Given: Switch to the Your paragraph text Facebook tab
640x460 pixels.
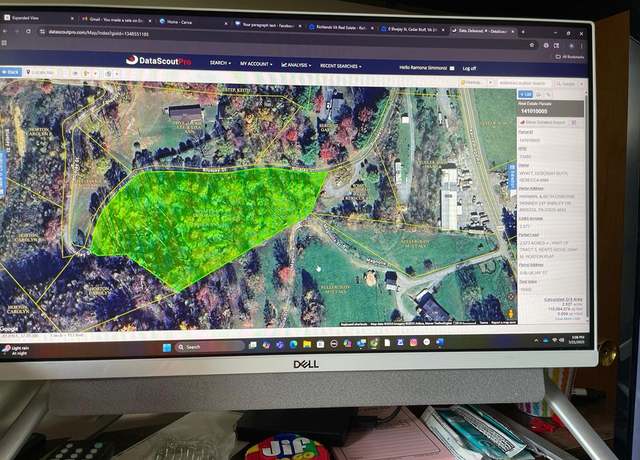Looking at the screenshot, I should [268, 25].
